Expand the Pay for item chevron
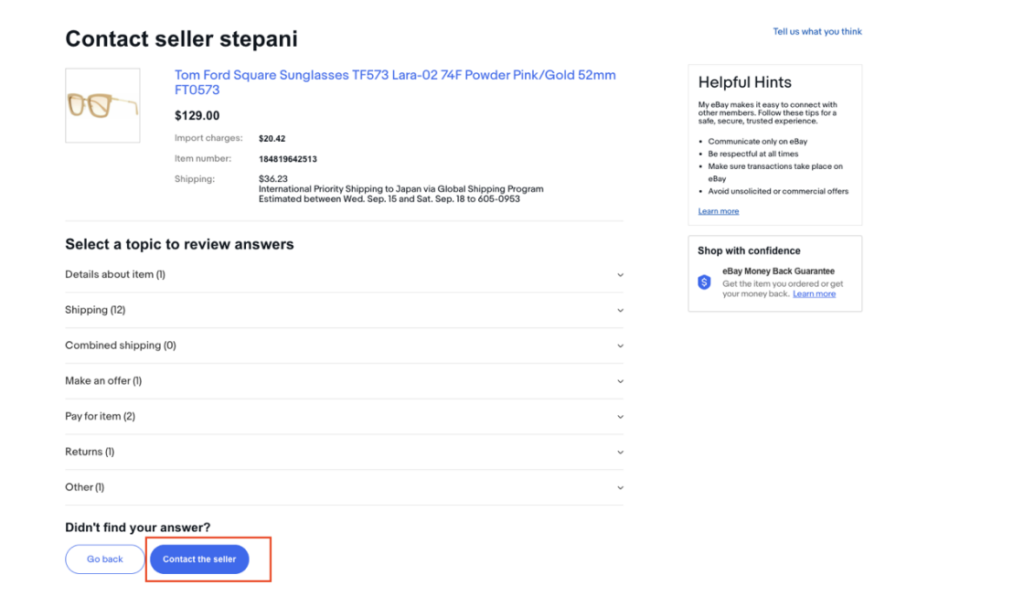 pyautogui.click(x=620, y=417)
